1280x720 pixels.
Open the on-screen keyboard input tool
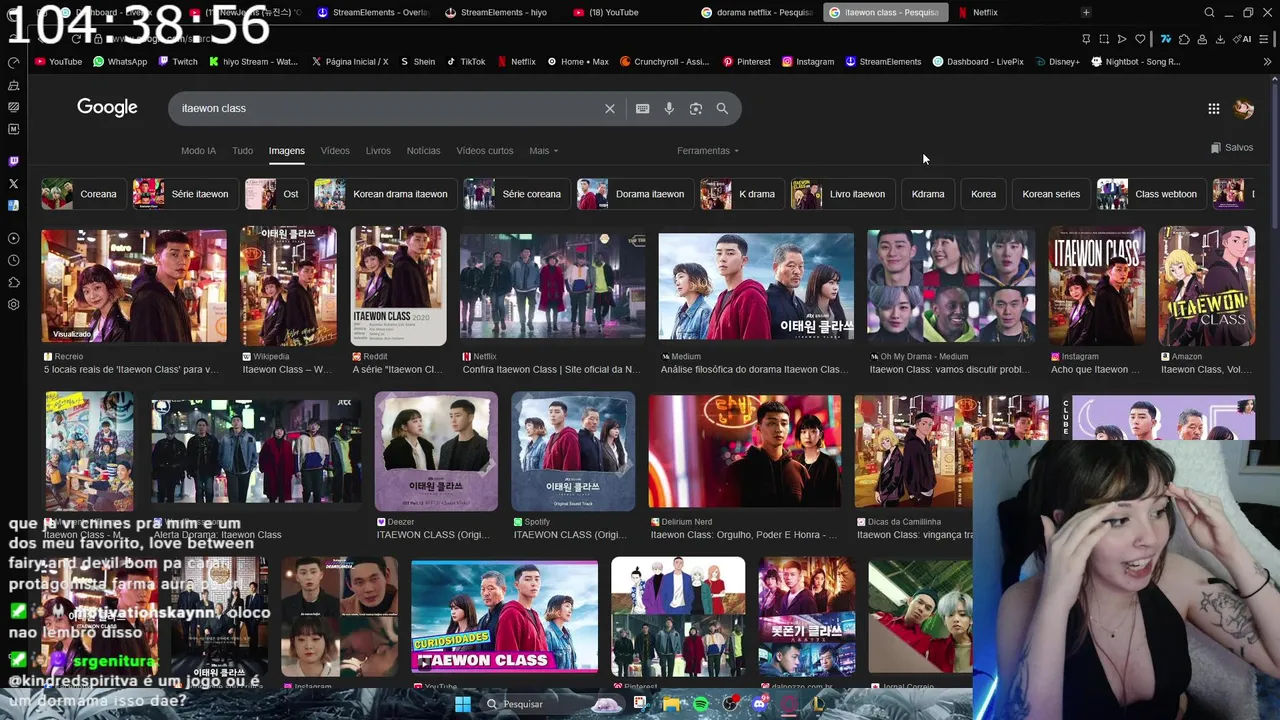pyautogui.click(x=642, y=108)
